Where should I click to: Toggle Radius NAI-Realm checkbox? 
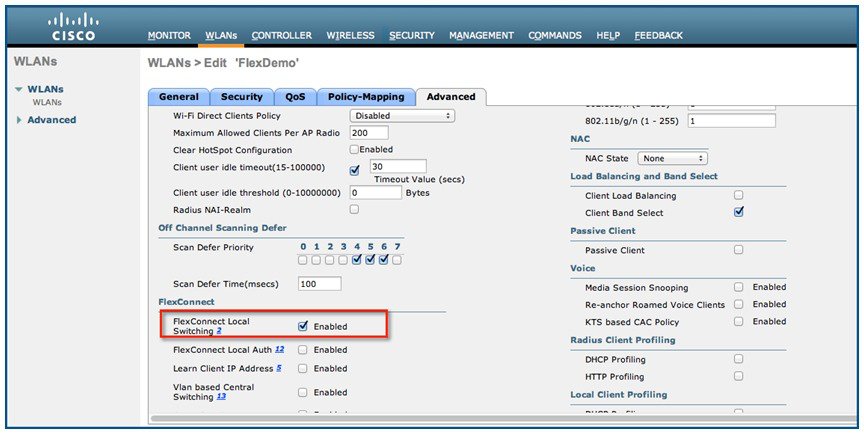(x=354, y=209)
